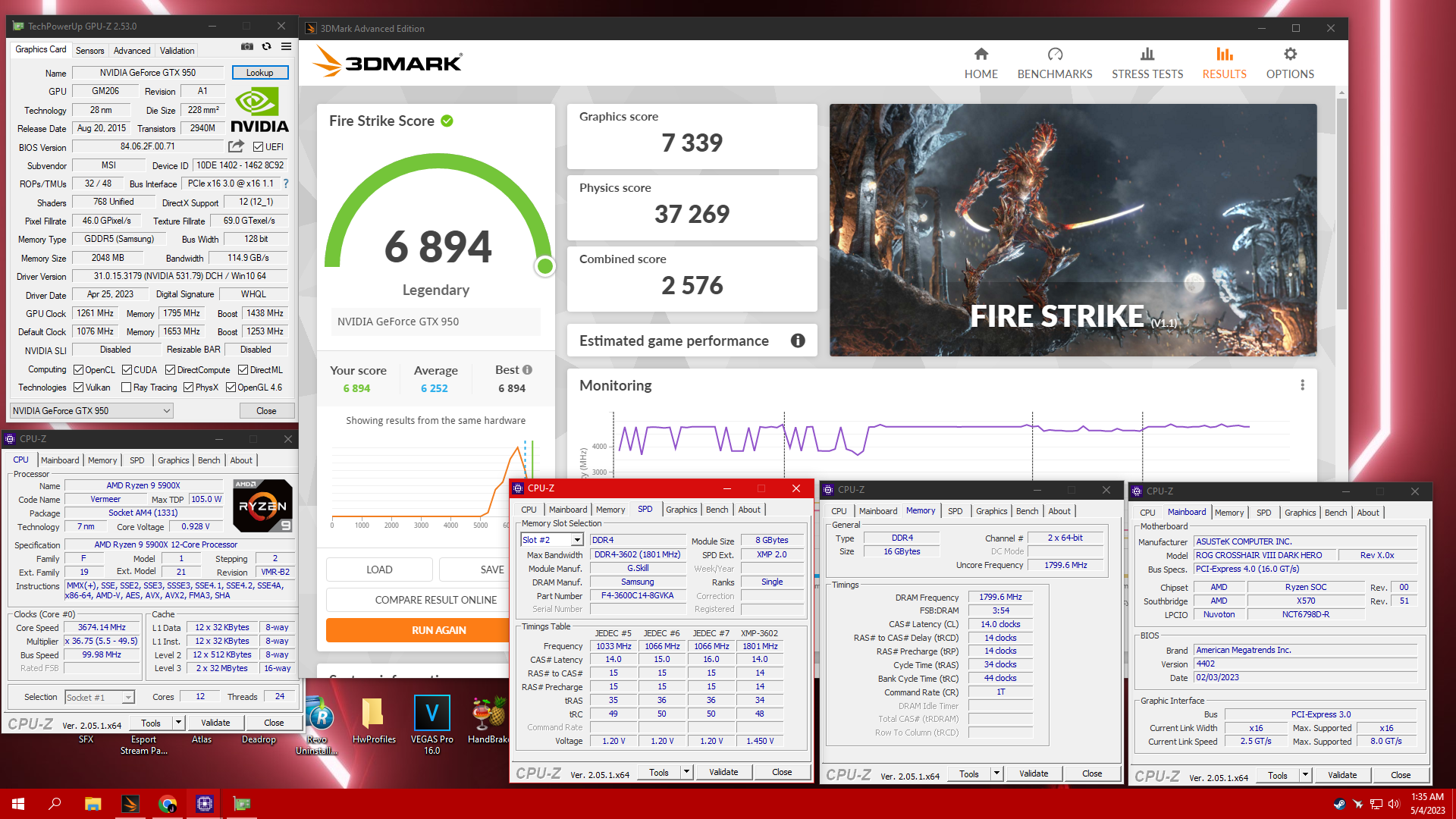Click Validate button in Memory CPU-Z window
The image size is (1456, 819).
click(x=1033, y=773)
